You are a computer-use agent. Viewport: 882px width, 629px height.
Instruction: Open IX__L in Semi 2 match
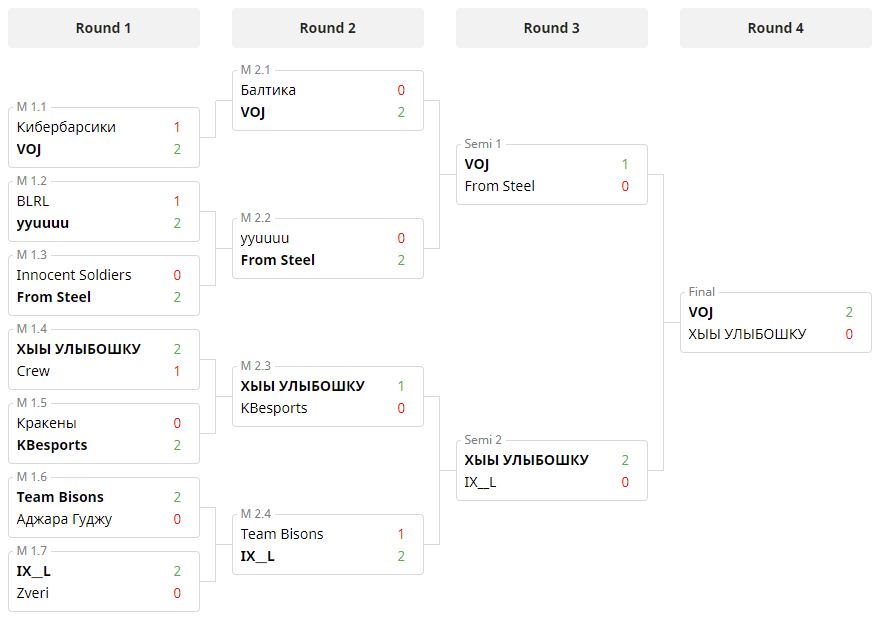pos(481,482)
